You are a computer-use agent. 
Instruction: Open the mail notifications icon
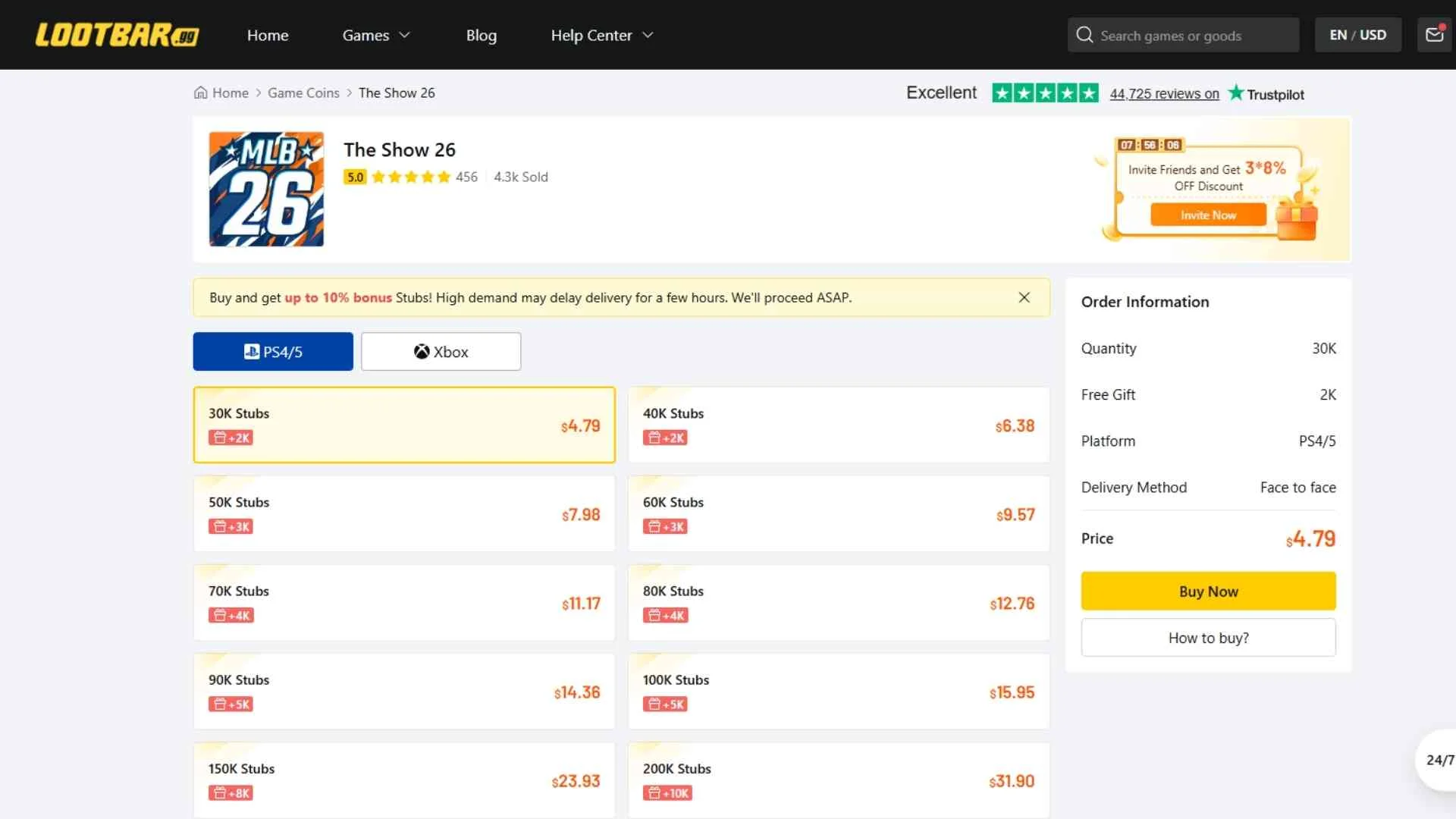[1435, 35]
